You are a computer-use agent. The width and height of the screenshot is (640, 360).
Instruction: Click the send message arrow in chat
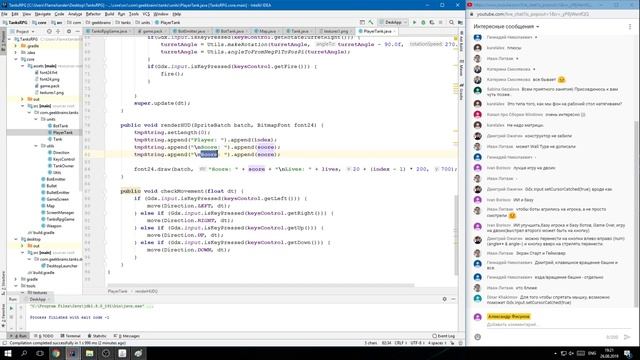point(627,337)
